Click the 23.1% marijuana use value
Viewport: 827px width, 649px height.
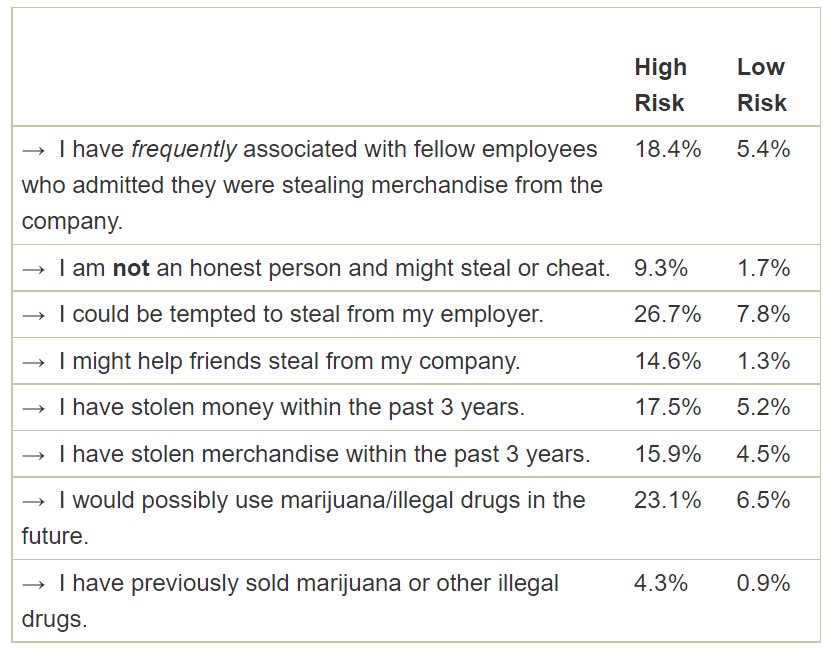[668, 500]
